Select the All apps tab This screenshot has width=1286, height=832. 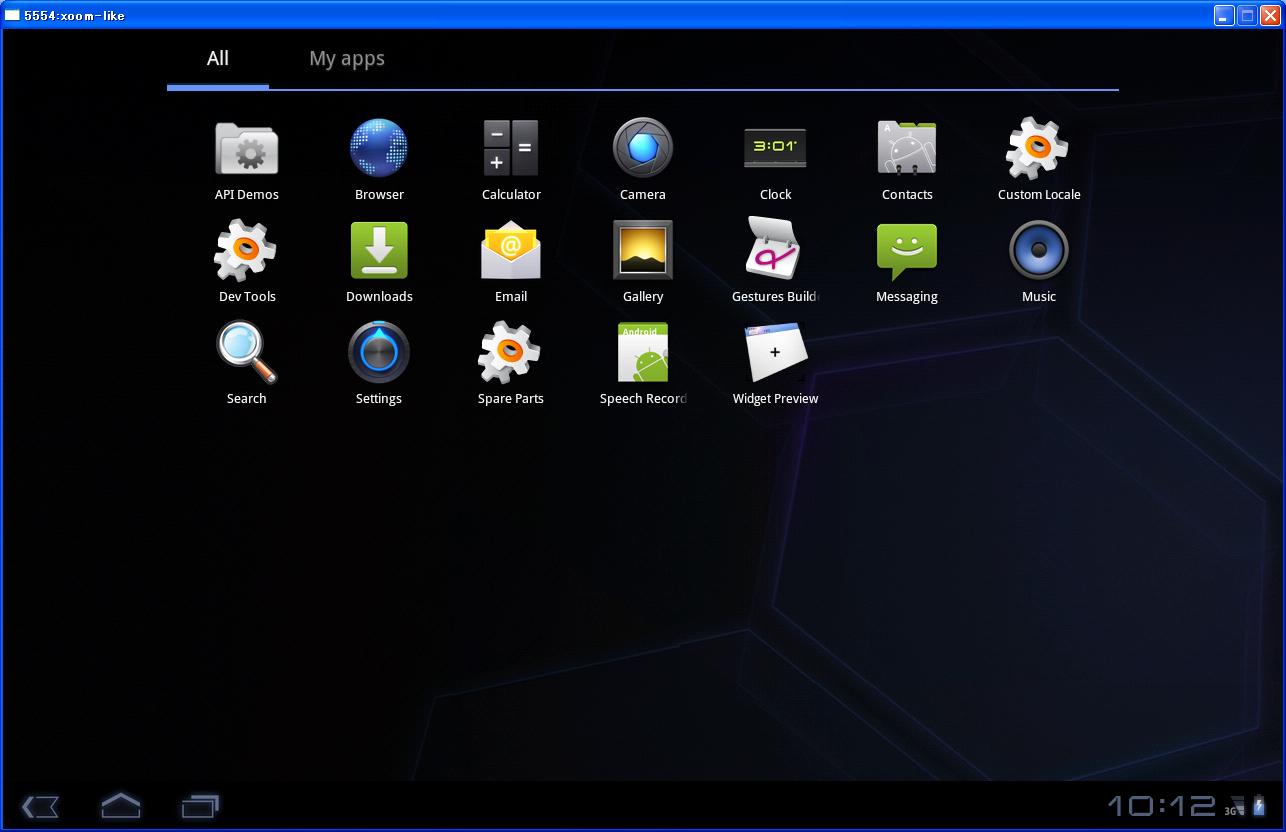coord(218,58)
